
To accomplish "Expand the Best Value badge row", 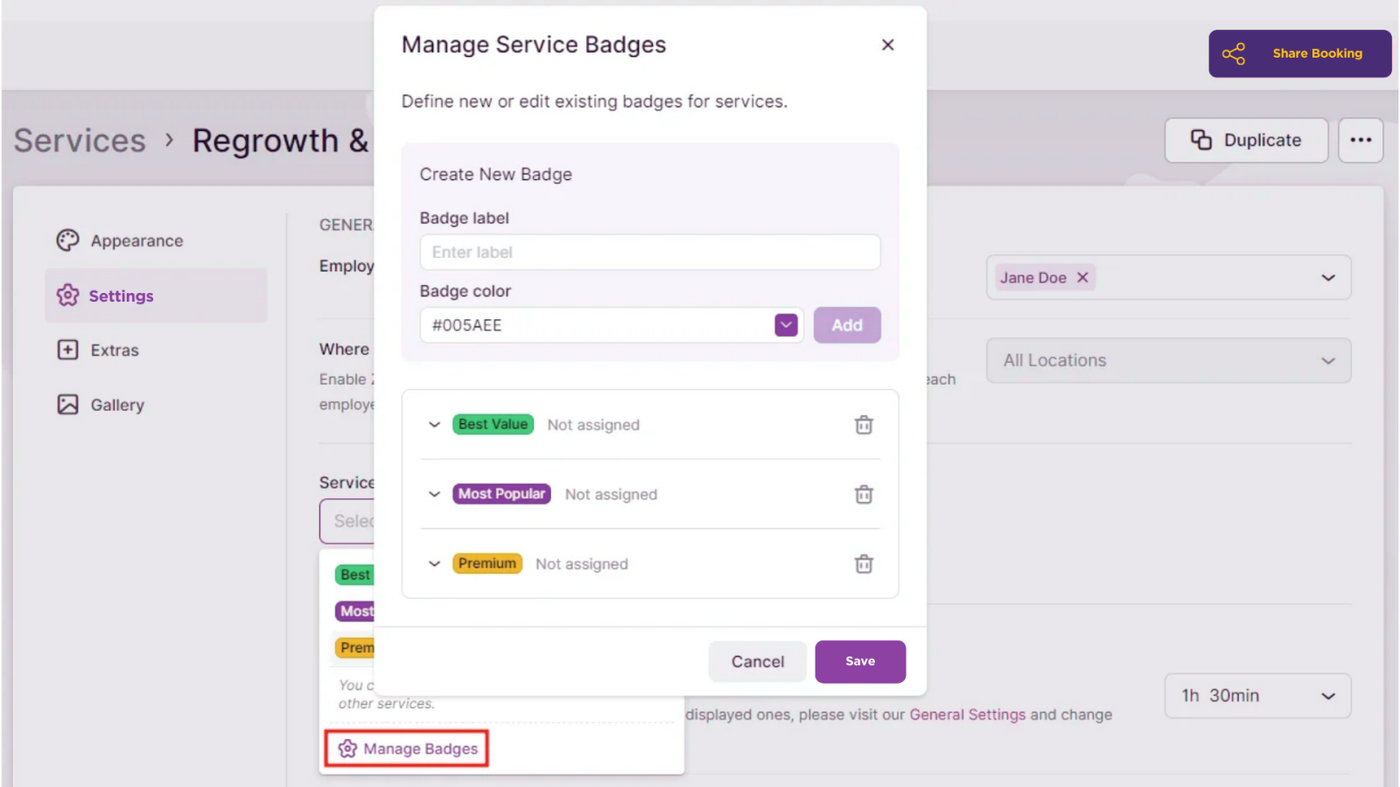I will (434, 425).
